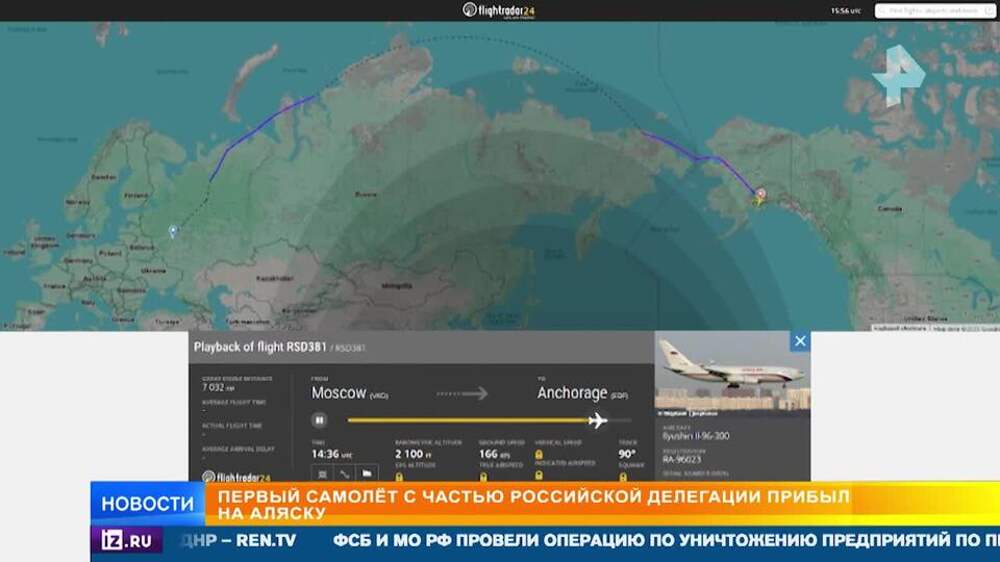The image size is (1000, 562).
Task: Click the 'НОВОСТИ' label on the news banner
Action: tap(147, 504)
